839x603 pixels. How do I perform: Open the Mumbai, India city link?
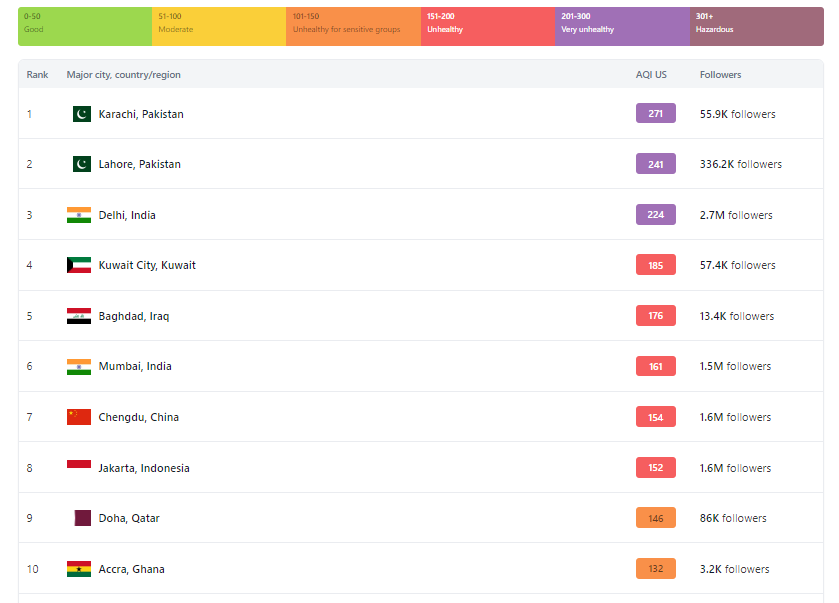(135, 366)
